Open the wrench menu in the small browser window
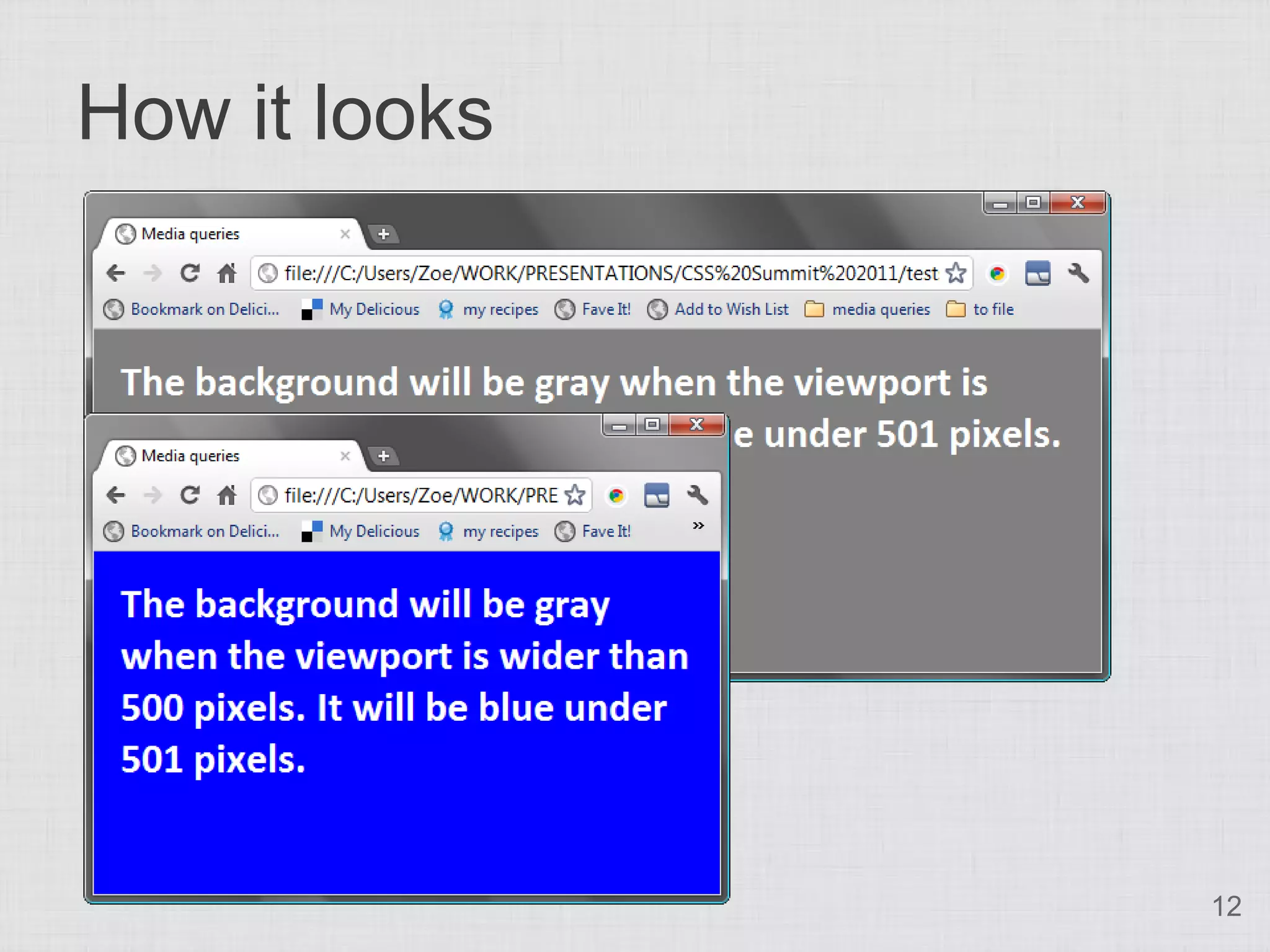 tap(697, 495)
